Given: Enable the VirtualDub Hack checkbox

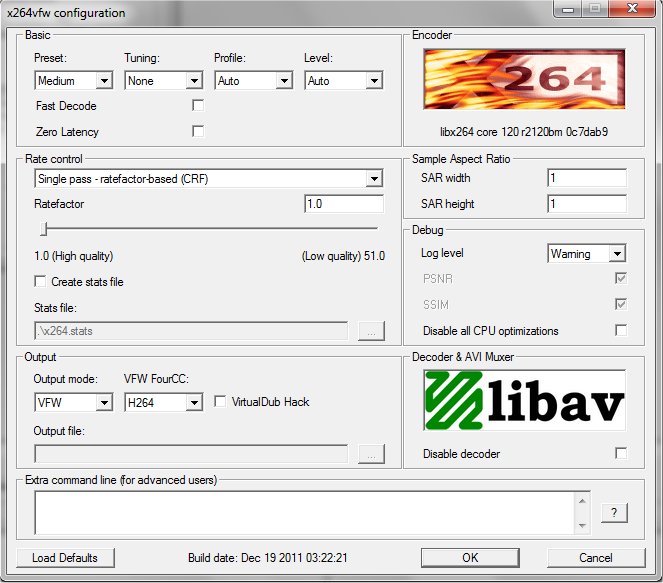Looking at the screenshot, I should click(220, 401).
